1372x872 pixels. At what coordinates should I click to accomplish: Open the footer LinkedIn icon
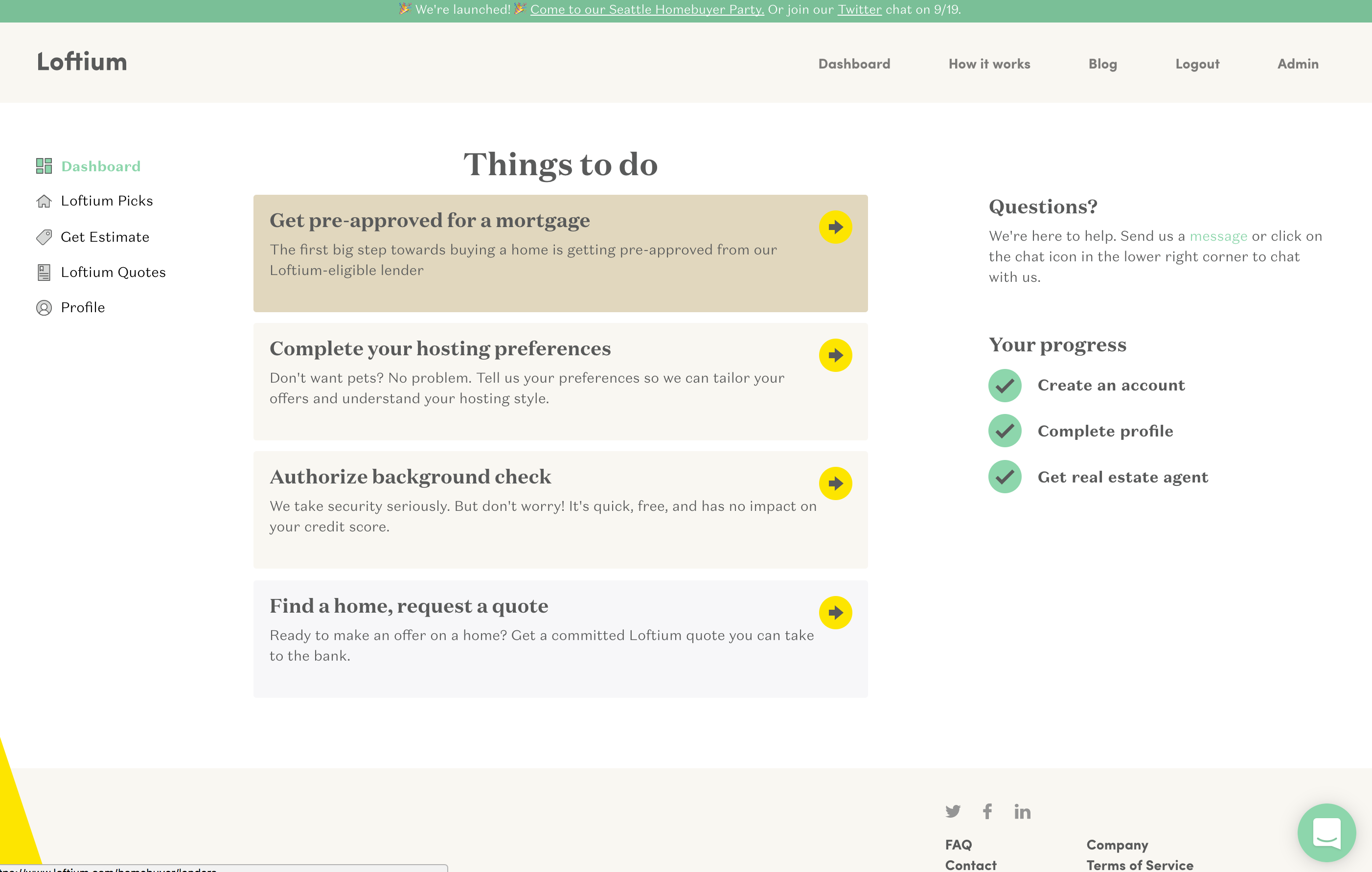[x=1022, y=811]
